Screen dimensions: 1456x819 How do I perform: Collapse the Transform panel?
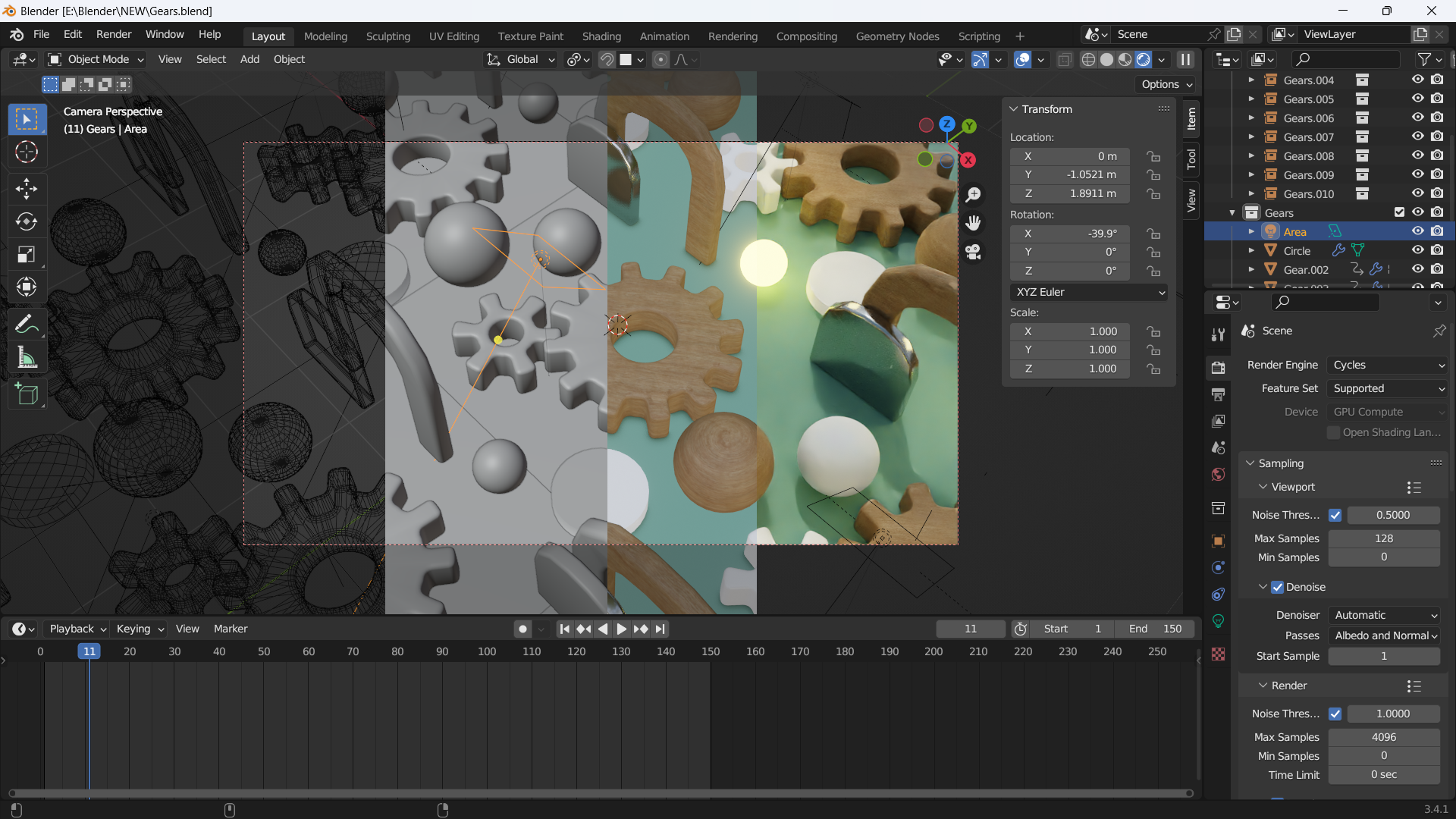click(x=1013, y=109)
